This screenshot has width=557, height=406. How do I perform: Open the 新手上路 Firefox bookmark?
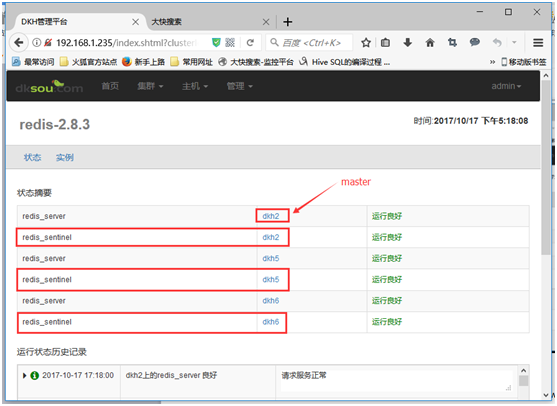coord(144,62)
